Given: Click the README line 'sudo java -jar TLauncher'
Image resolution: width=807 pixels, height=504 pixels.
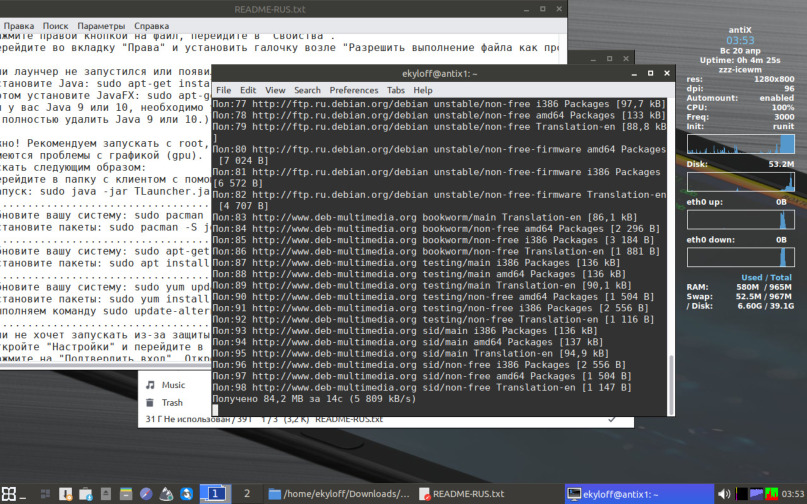Looking at the screenshot, I should (105, 191).
